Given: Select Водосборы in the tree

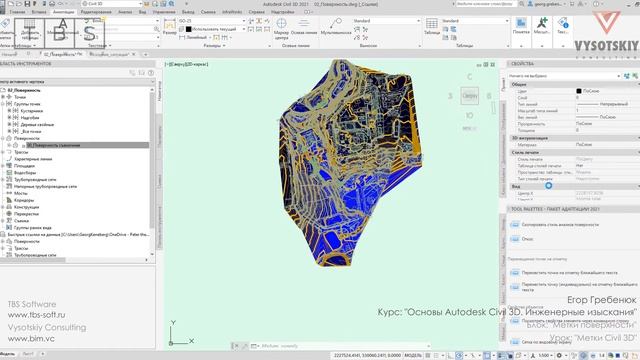Looking at the screenshot, I should pyautogui.click(x=25, y=173).
